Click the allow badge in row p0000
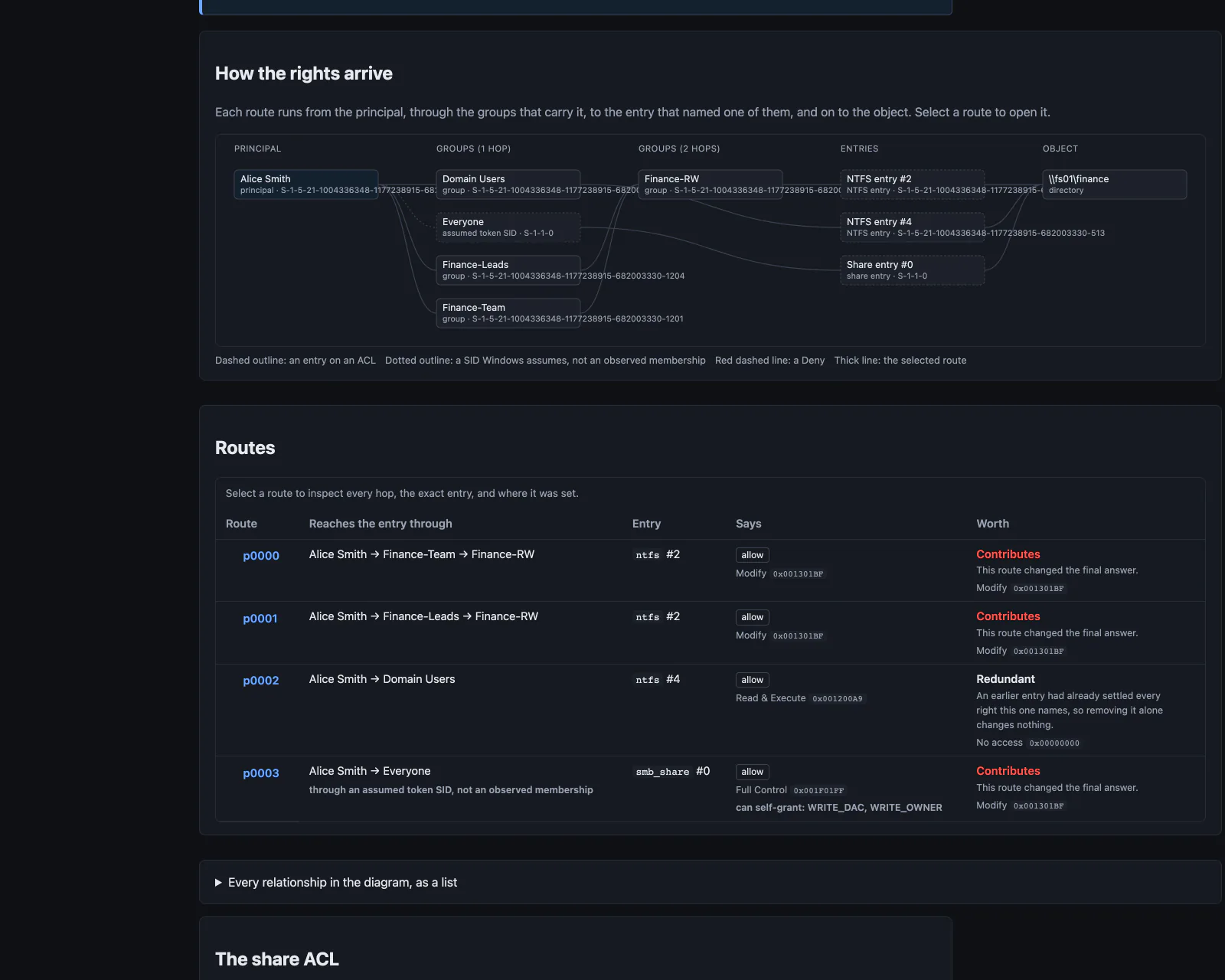The height and width of the screenshot is (980, 1225). (x=752, y=555)
